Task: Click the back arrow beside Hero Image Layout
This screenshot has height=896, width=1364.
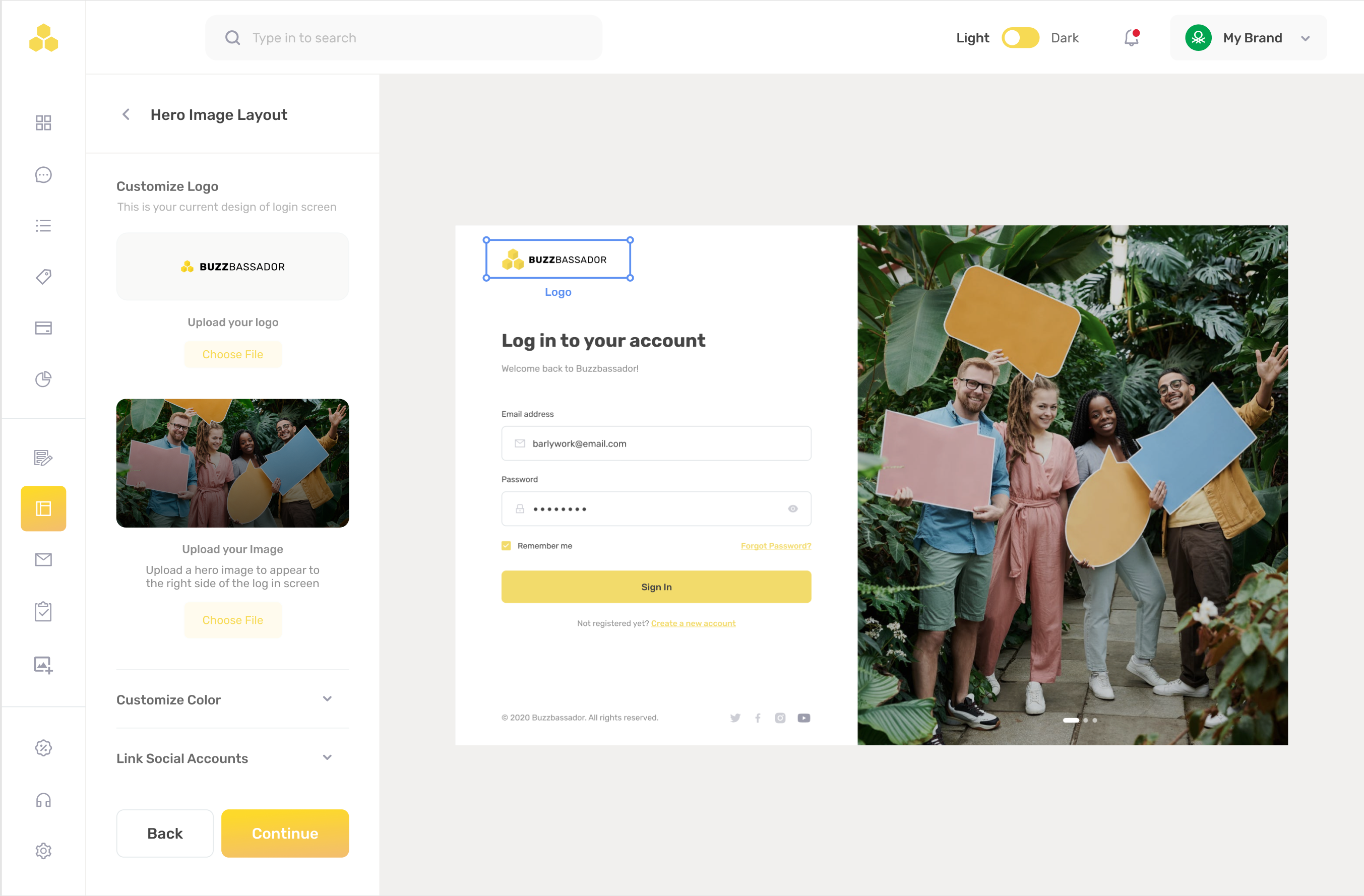Action: click(x=126, y=114)
